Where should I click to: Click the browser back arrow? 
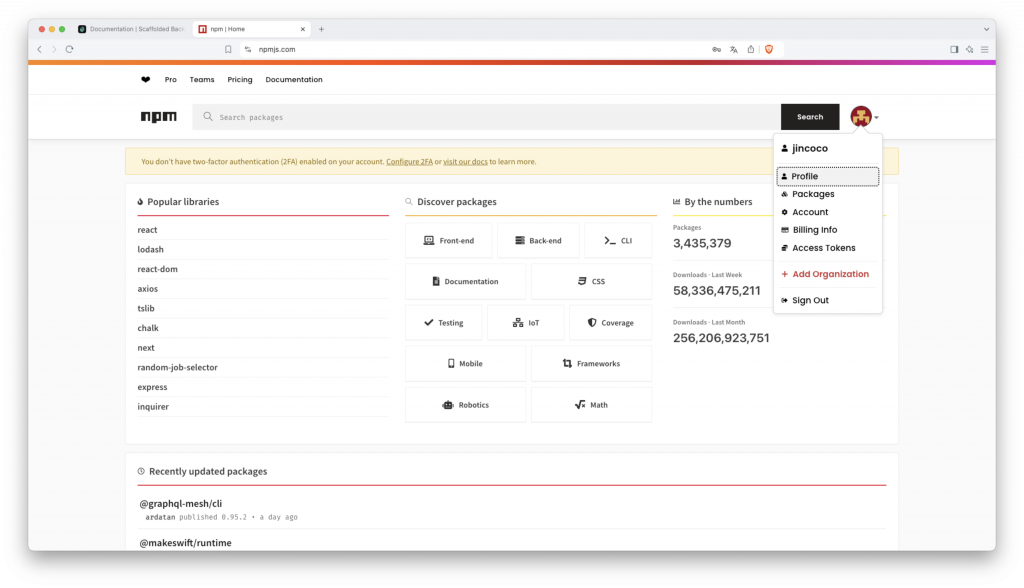[x=40, y=49]
